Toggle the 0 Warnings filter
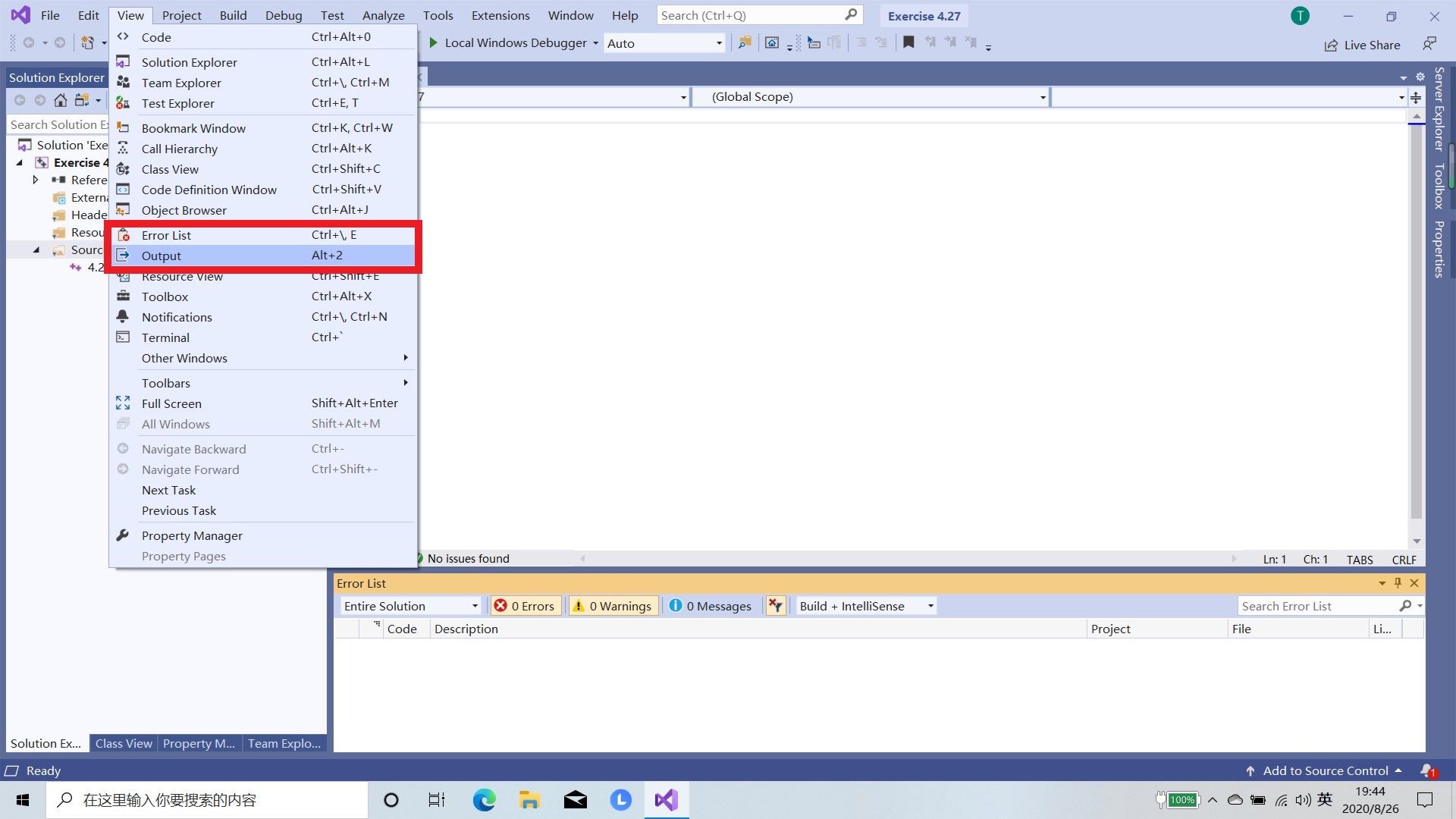The image size is (1456, 819). [613, 606]
